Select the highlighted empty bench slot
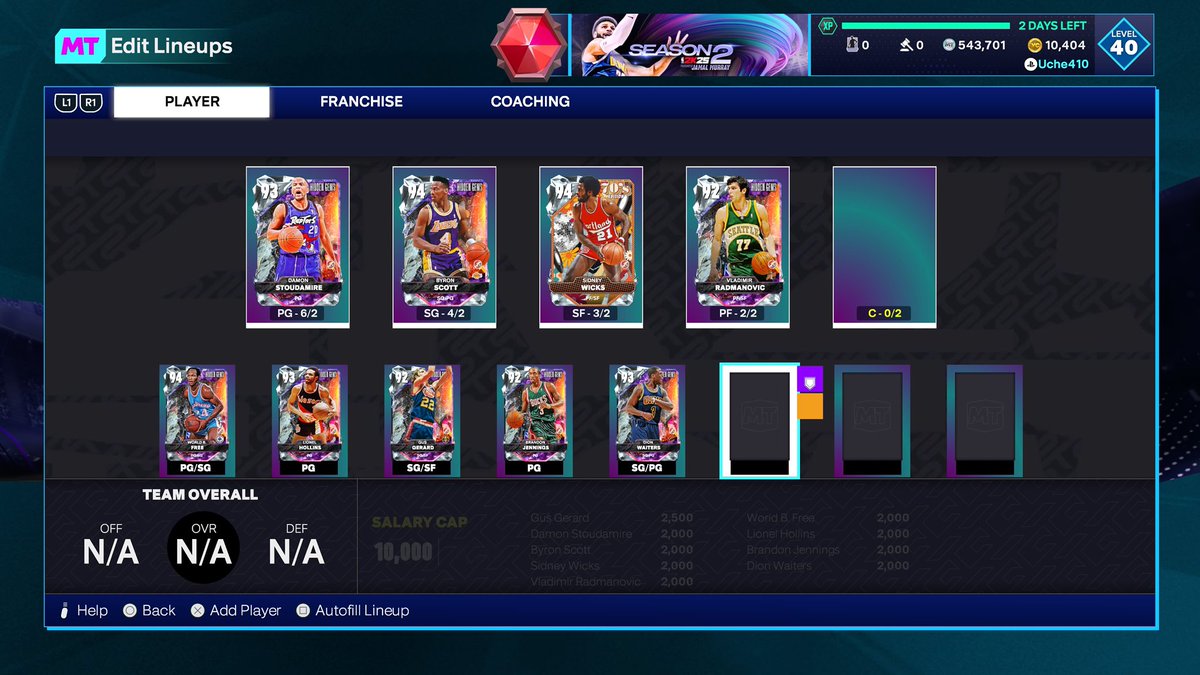 pyautogui.click(x=760, y=421)
